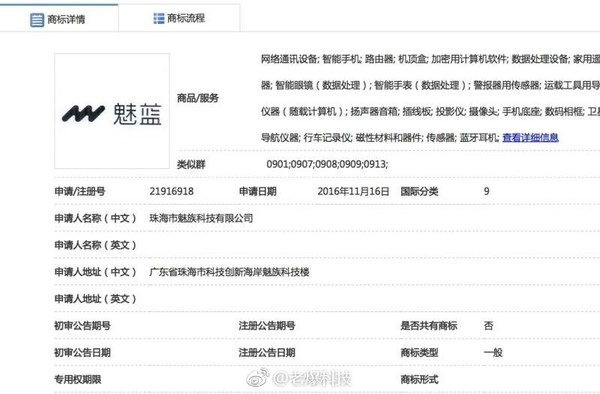Click the 注册公告期号 label
This screenshot has width=600, height=394.
267,326
